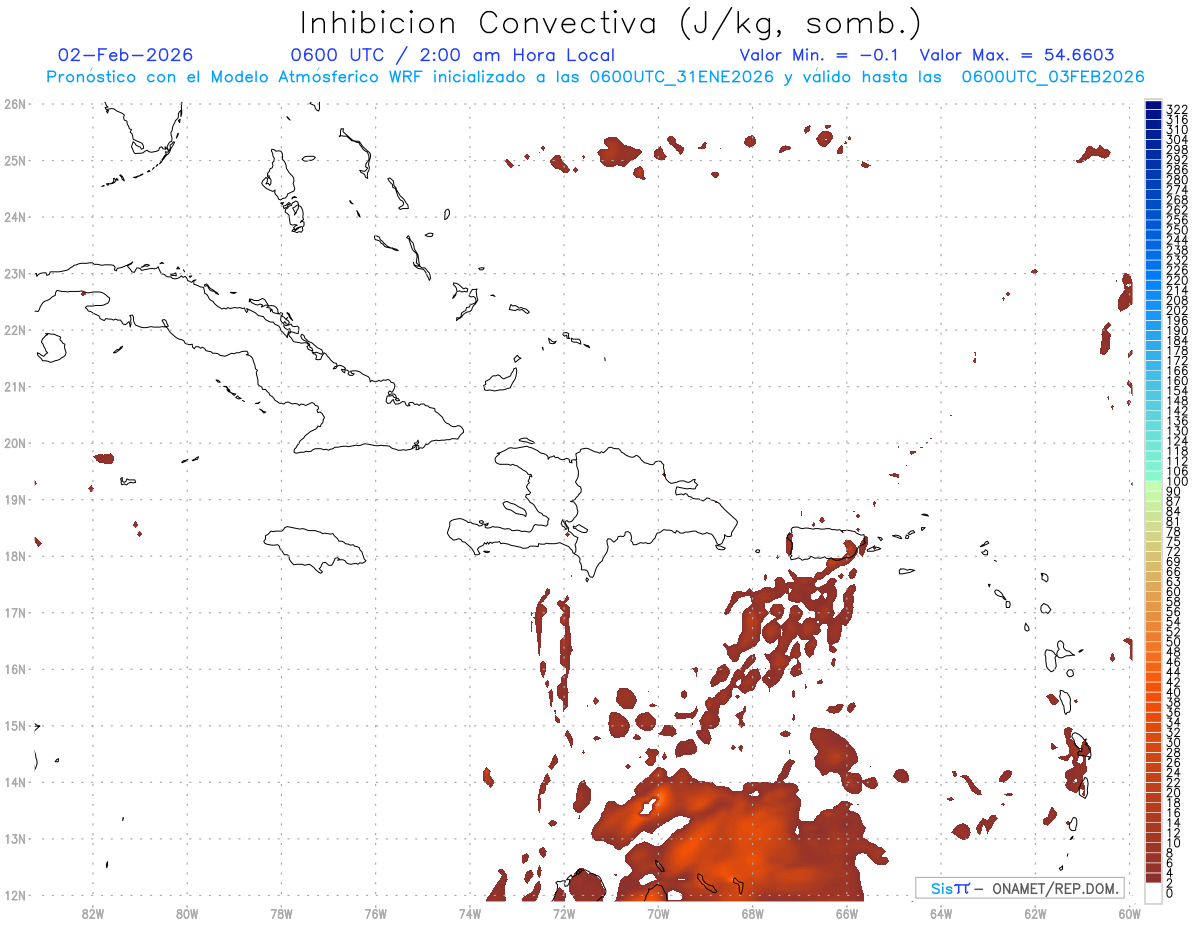1200x927 pixels.
Task: Click the '15N' latitude label
Action: 15,725
